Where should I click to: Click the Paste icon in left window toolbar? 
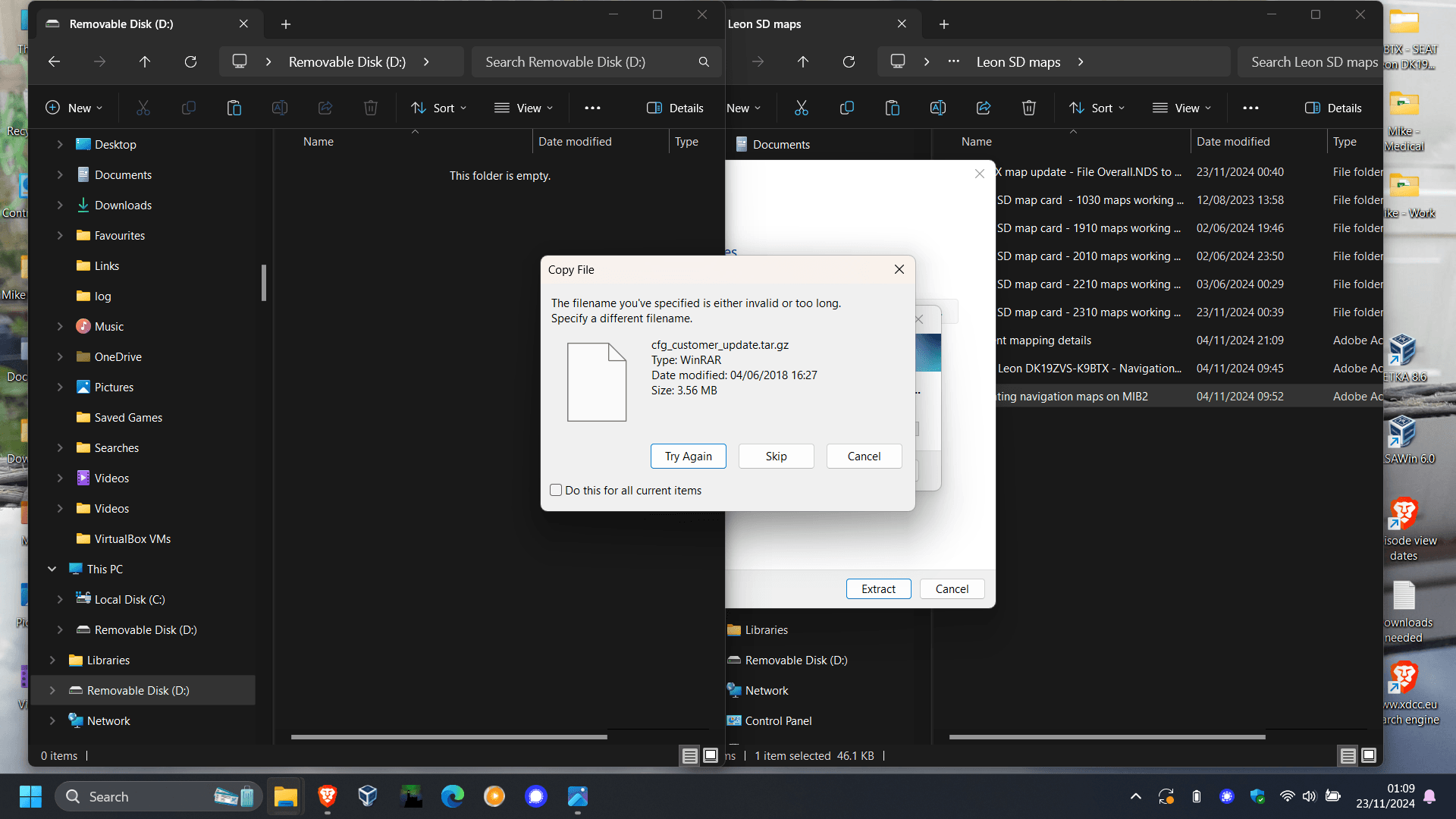click(x=234, y=108)
